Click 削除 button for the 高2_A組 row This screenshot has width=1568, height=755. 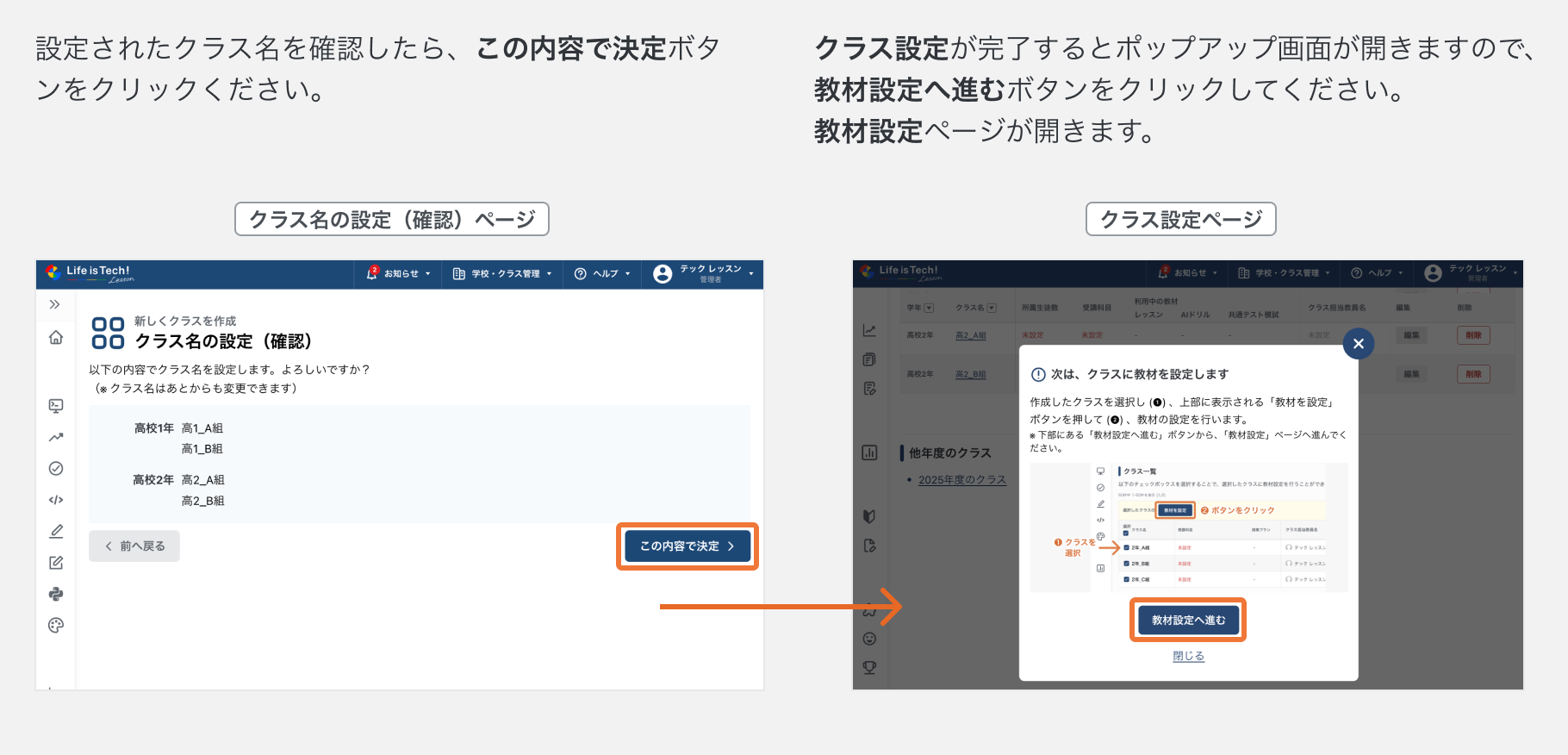point(1473,335)
